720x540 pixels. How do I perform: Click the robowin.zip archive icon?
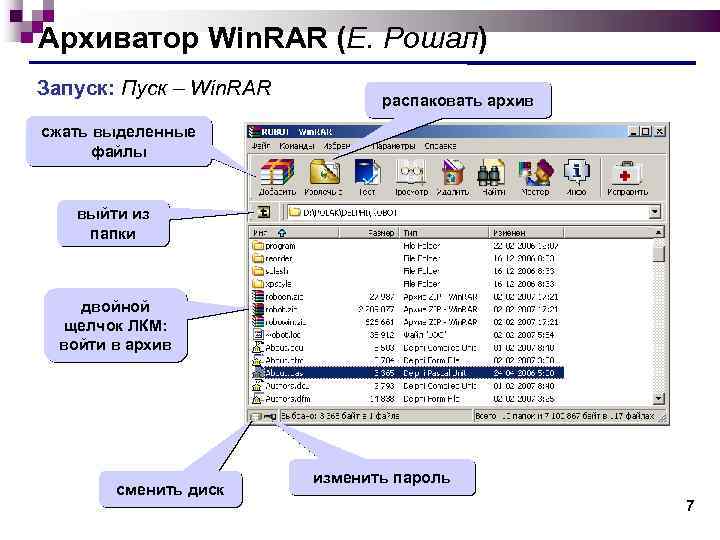click(x=258, y=322)
